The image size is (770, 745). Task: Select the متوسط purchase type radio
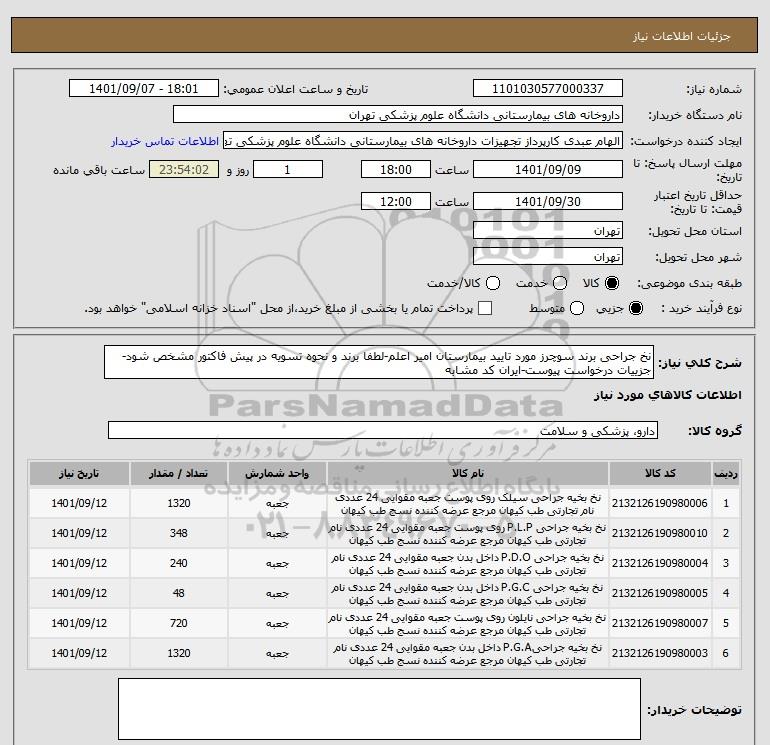click(x=577, y=308)
